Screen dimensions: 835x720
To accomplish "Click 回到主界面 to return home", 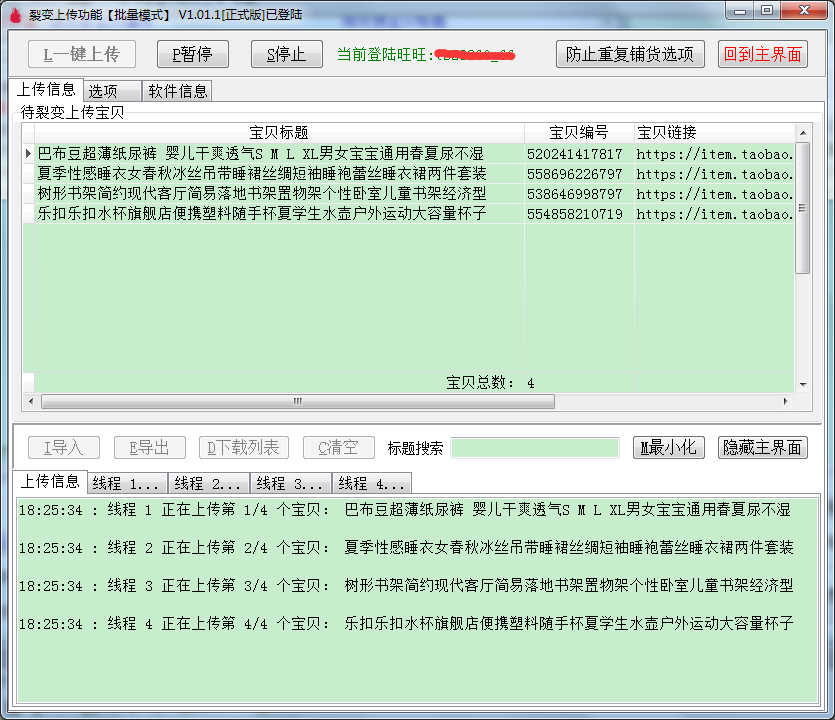I will (763, 54).
